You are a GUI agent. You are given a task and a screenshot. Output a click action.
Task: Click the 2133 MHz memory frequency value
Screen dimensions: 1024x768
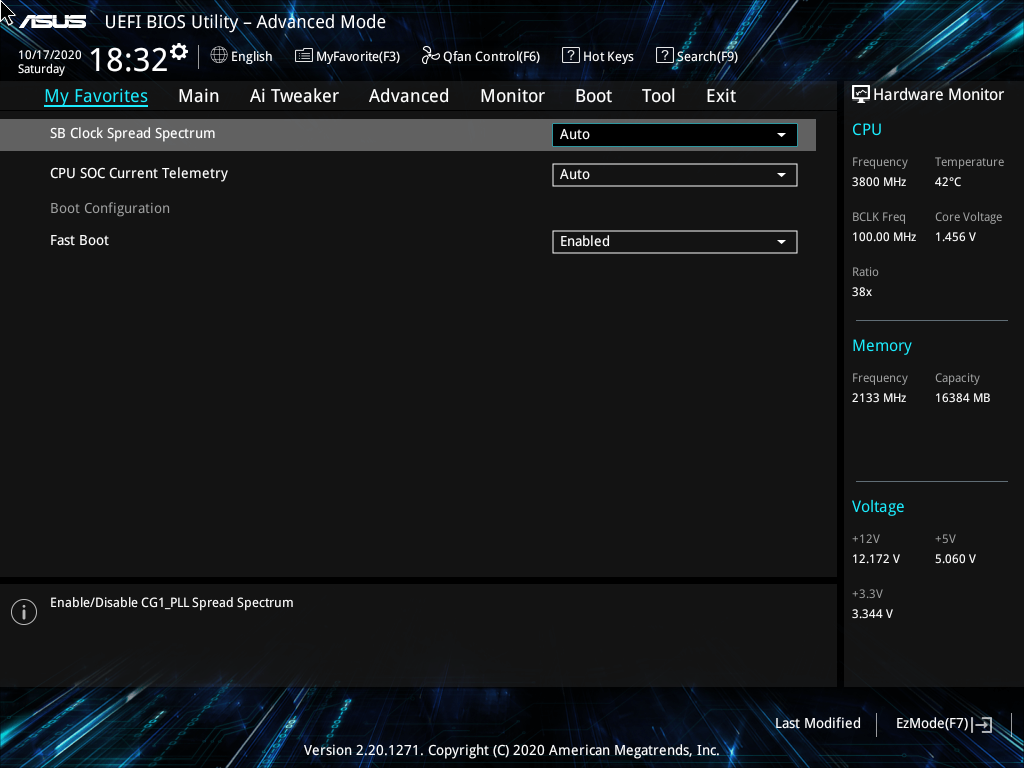click(x=879, y=398)
